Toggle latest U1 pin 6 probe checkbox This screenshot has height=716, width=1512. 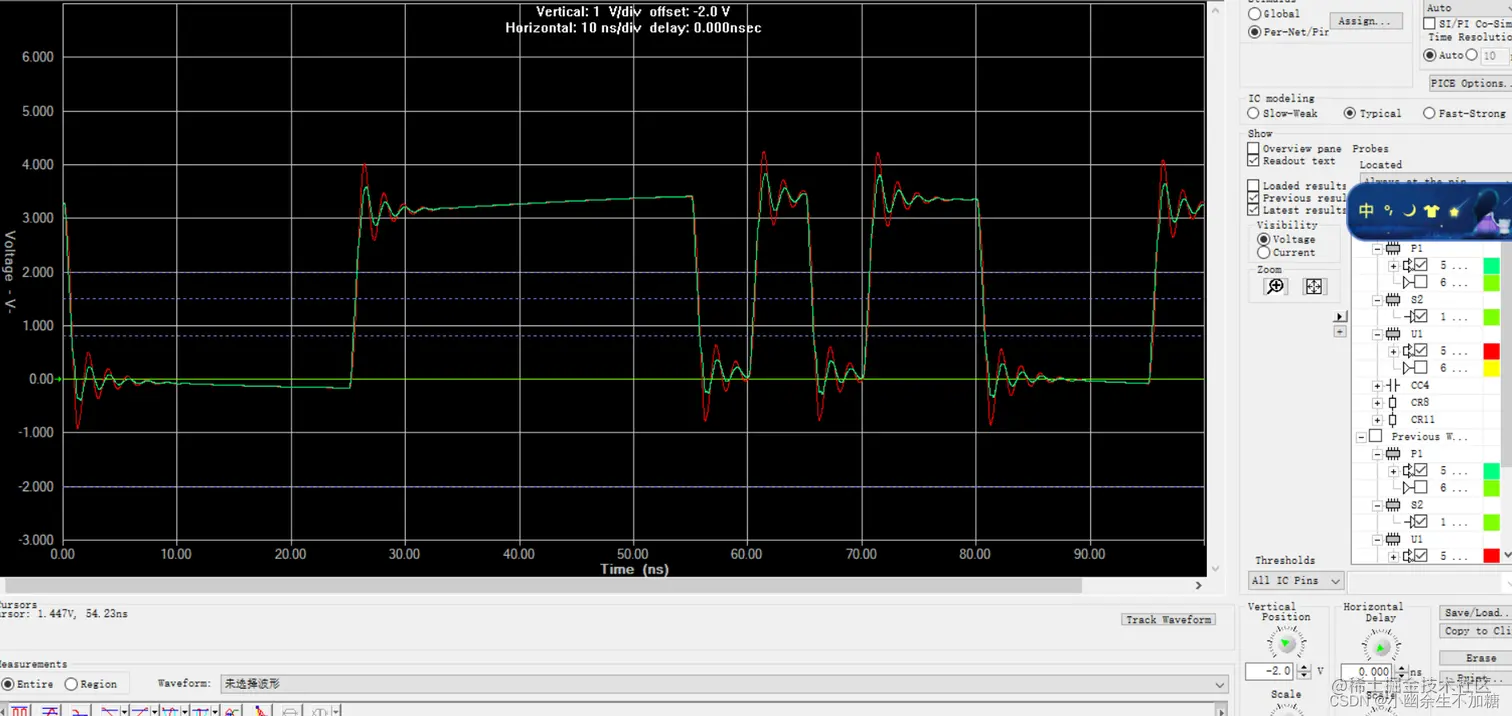(1420, 368)
